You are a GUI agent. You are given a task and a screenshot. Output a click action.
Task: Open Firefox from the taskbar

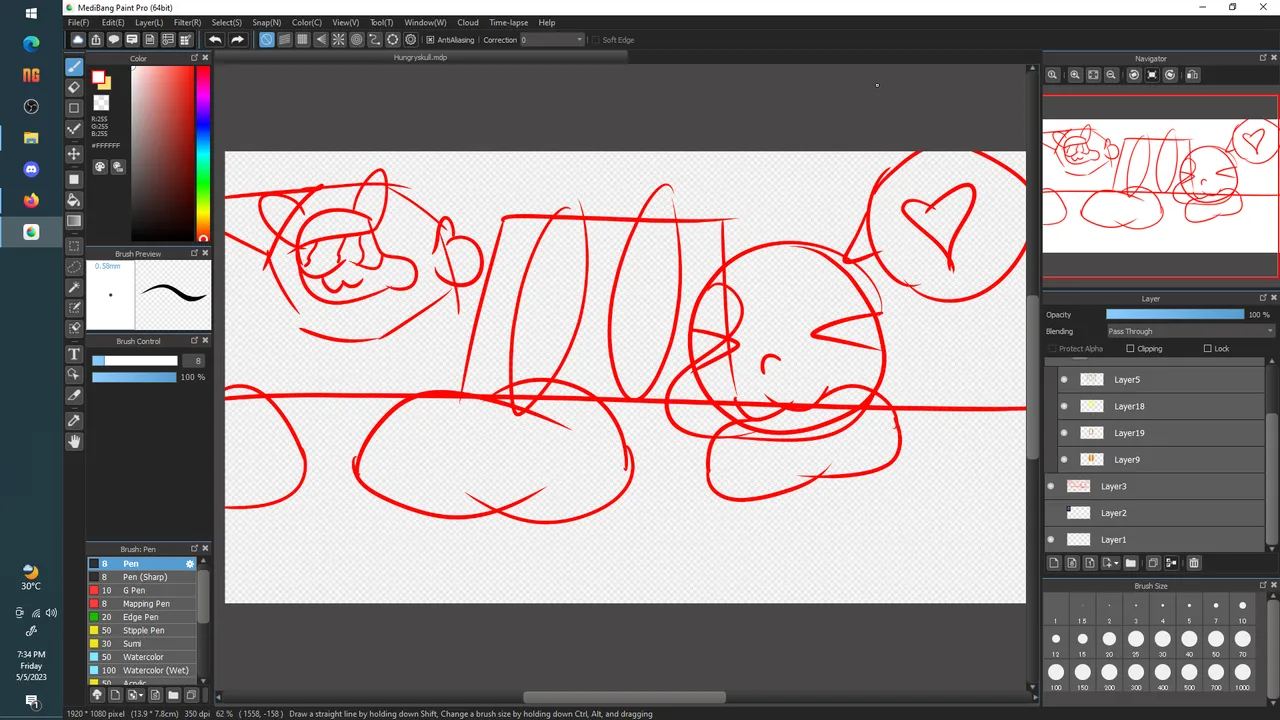pyautogui.click(x=31, y=200)
